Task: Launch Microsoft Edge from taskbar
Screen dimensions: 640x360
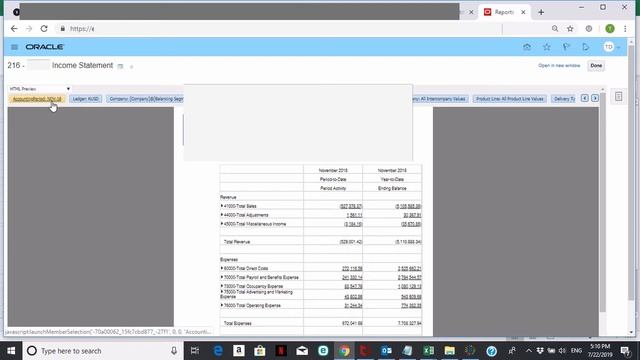Action: [218, 351]
